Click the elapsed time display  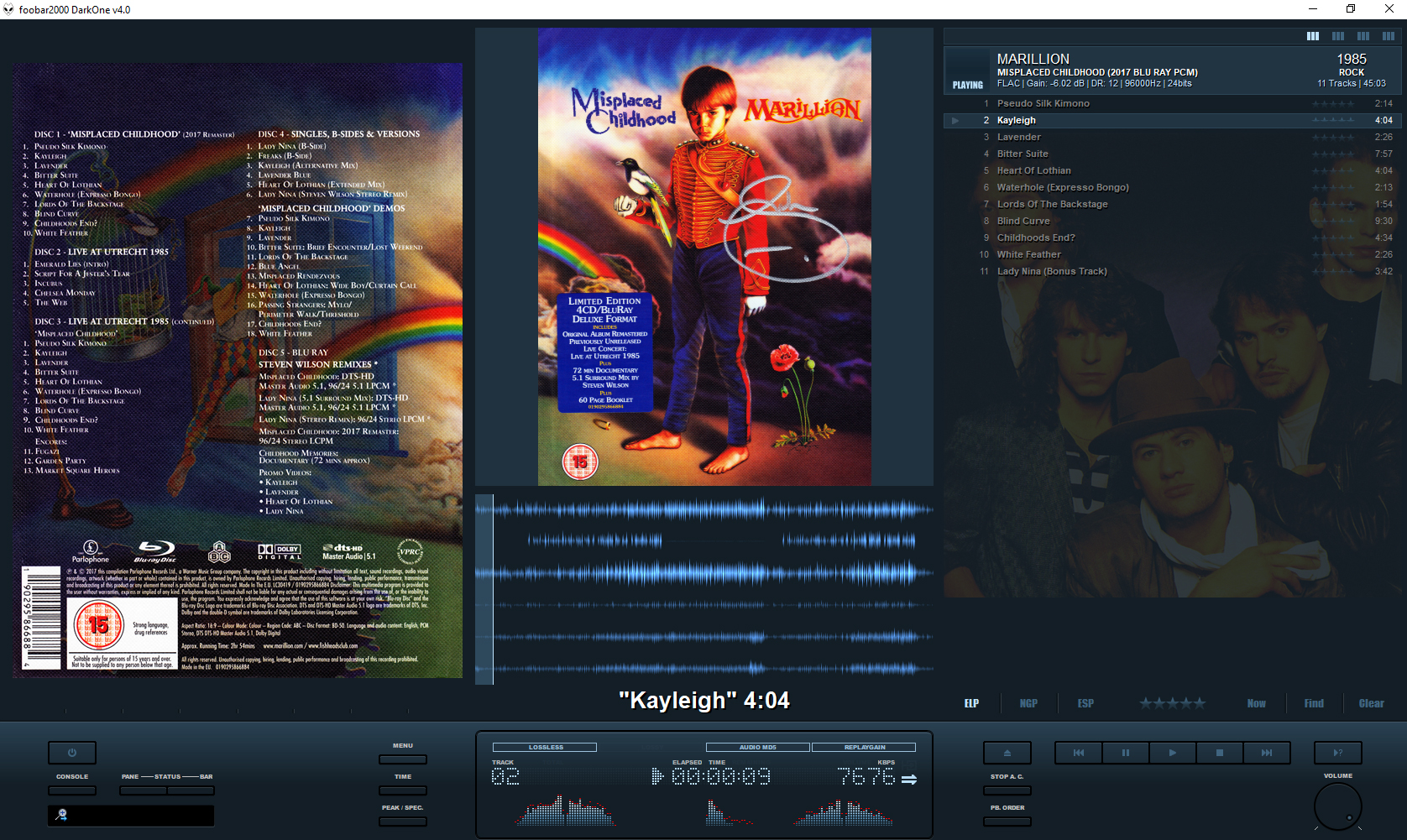pyautogui.click(x=721, y=777)
